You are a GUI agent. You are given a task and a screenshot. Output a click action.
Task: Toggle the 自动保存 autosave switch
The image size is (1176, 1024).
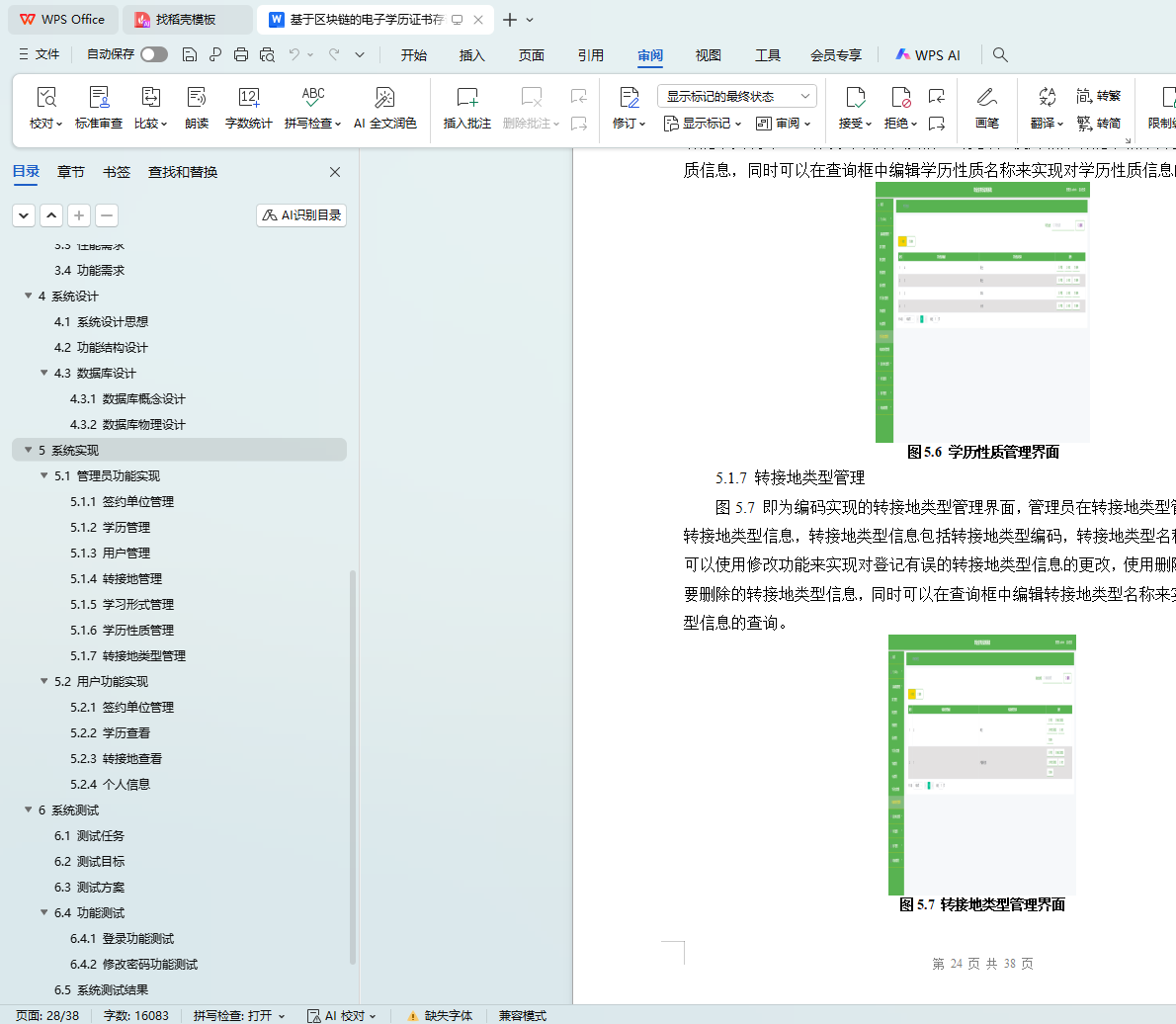(x=154, y=55)
